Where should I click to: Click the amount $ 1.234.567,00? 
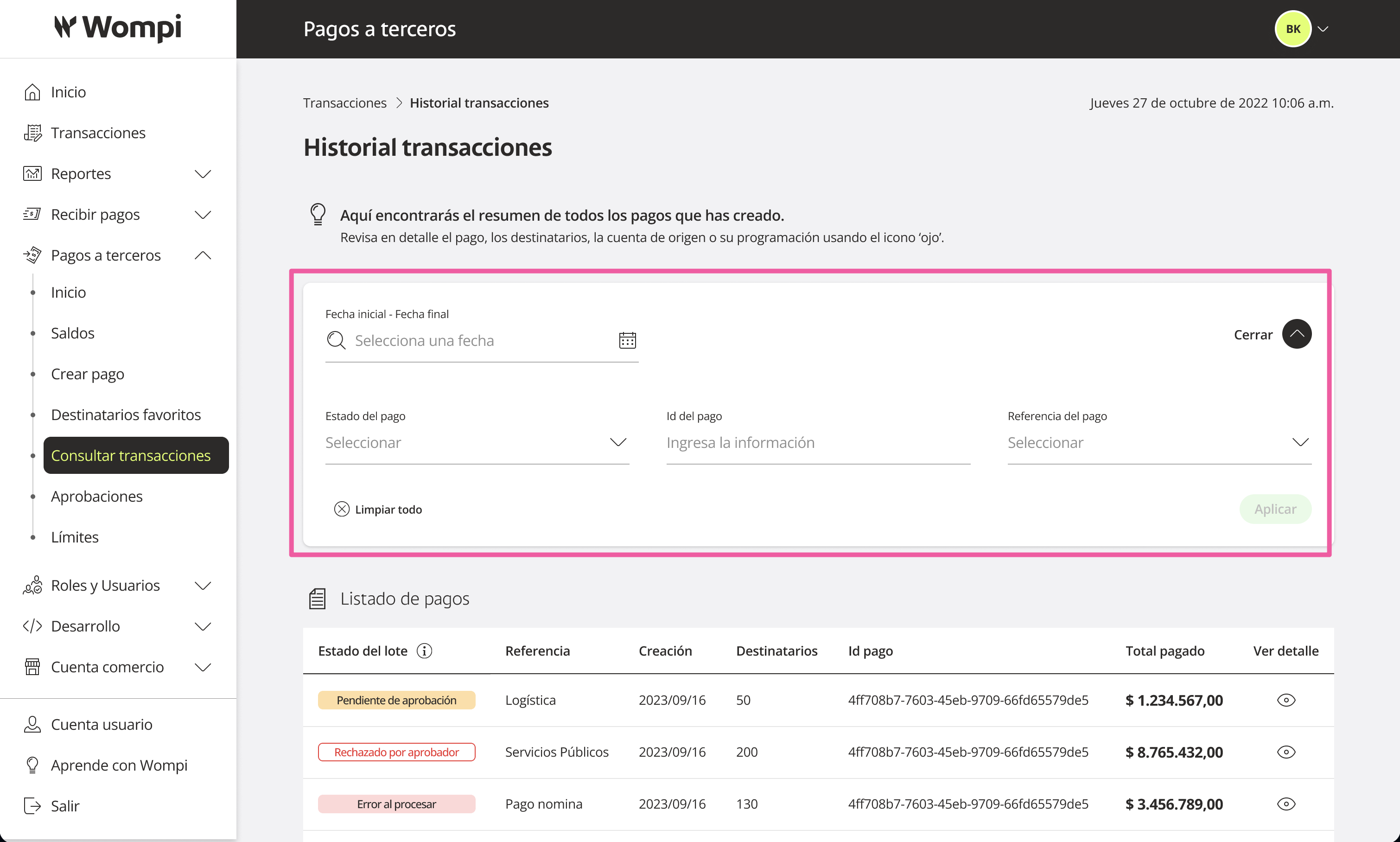[1174, 700]
